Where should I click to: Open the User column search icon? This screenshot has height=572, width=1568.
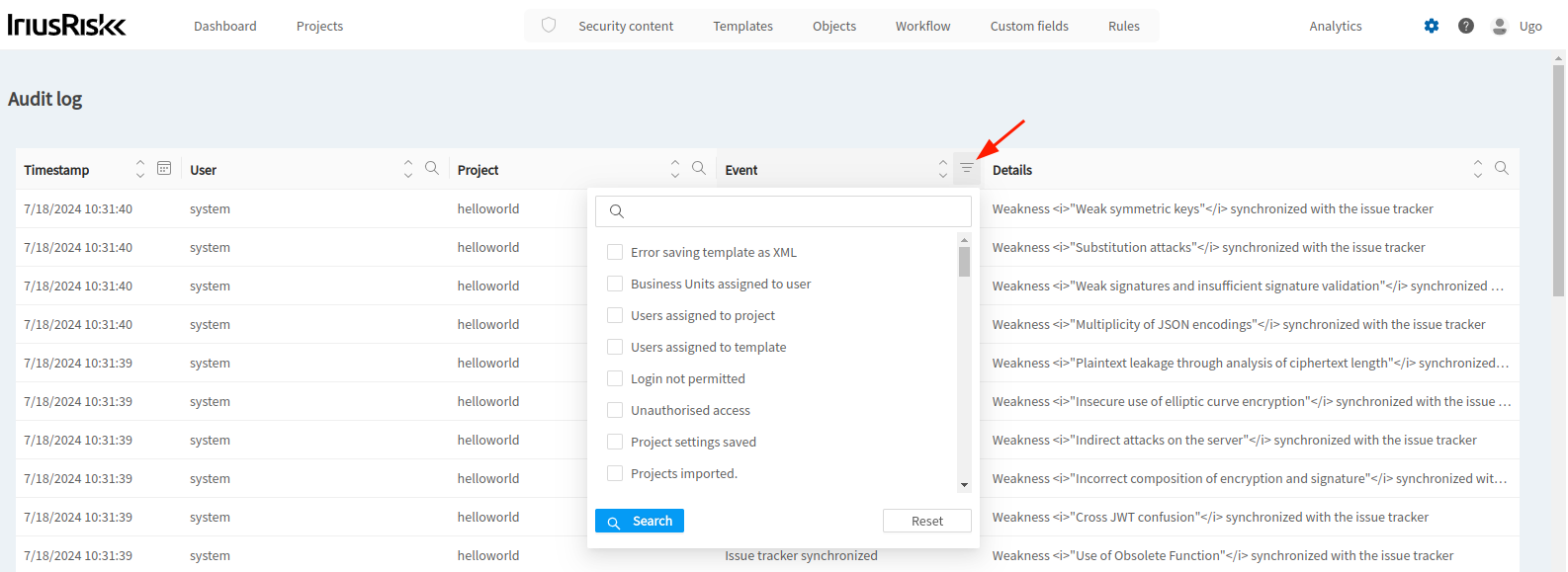tap(432, 169)
